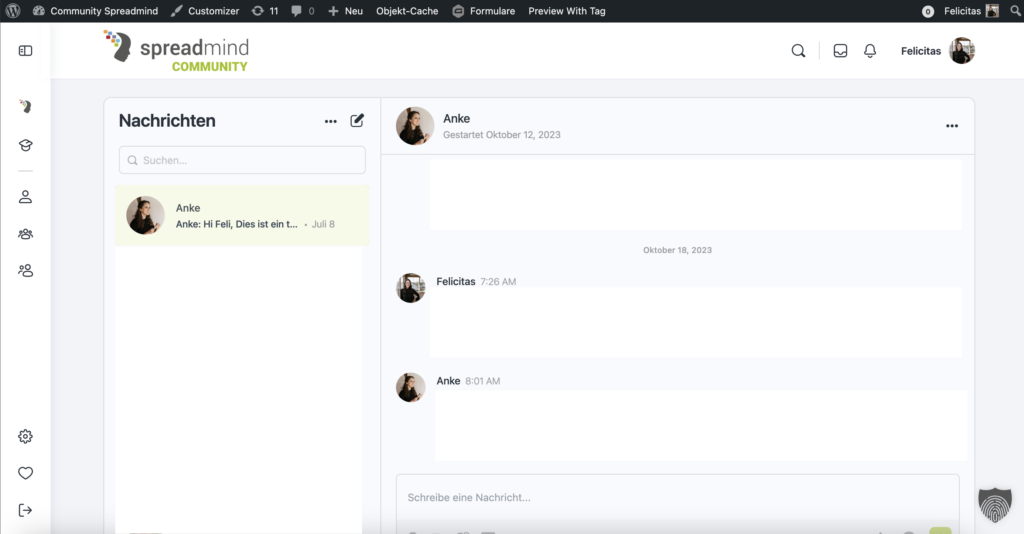Open the courses graduation cap icon
This screenshot has width=1024, height=534.
point(25,145)
